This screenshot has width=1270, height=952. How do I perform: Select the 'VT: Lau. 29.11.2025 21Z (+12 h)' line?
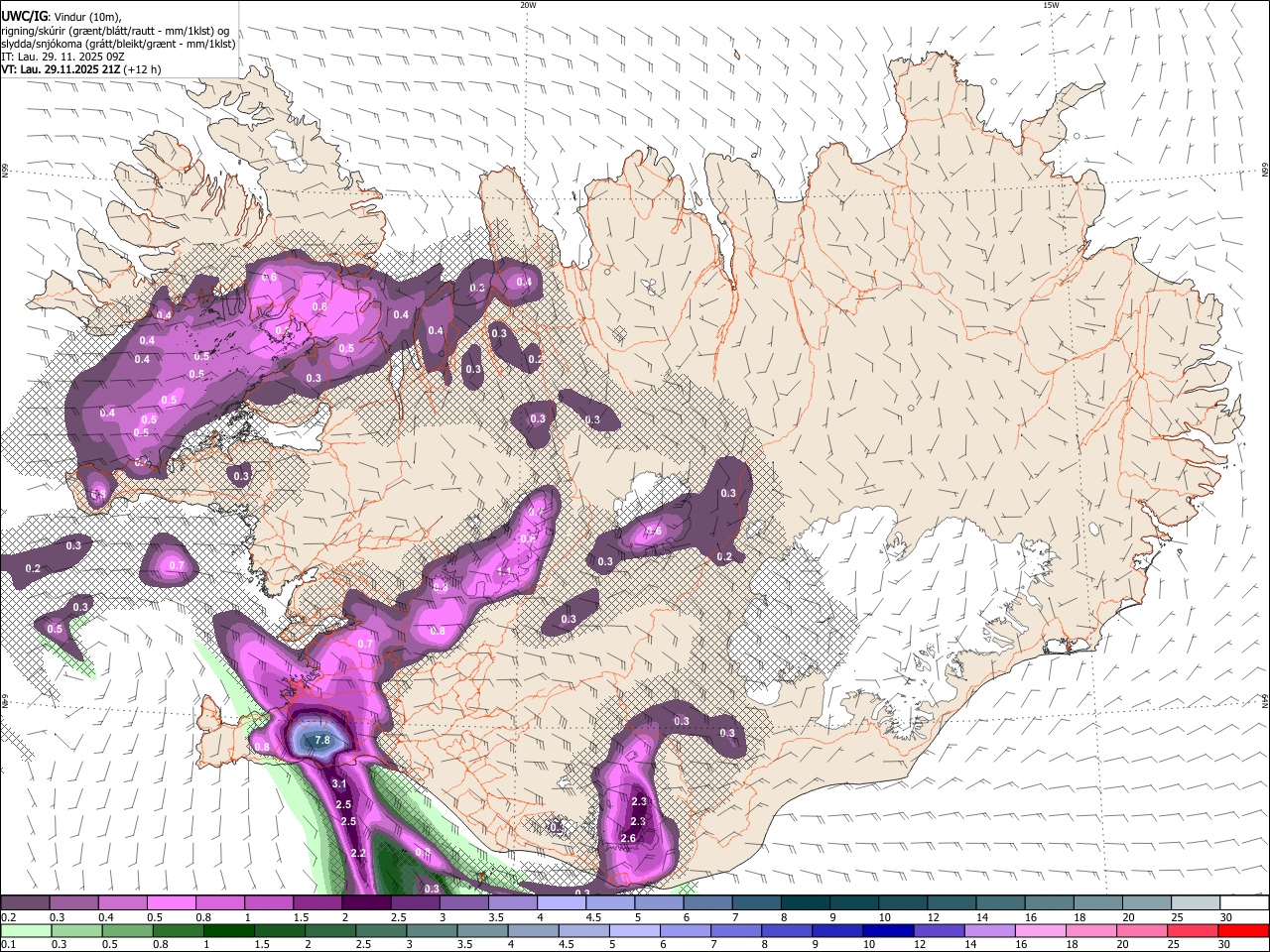(x=81, y=70)
